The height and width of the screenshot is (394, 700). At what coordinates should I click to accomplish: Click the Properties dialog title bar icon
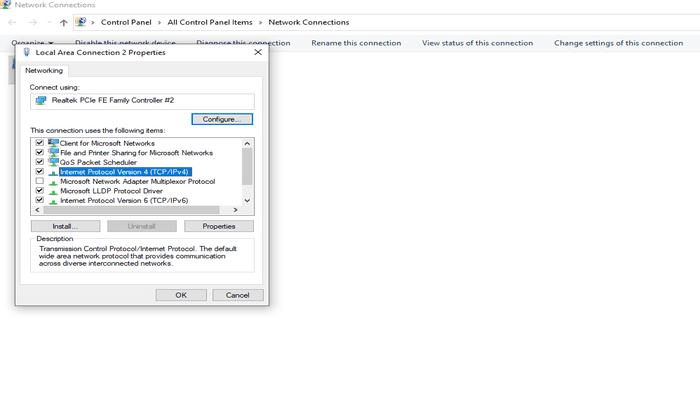tap(26, 52)
